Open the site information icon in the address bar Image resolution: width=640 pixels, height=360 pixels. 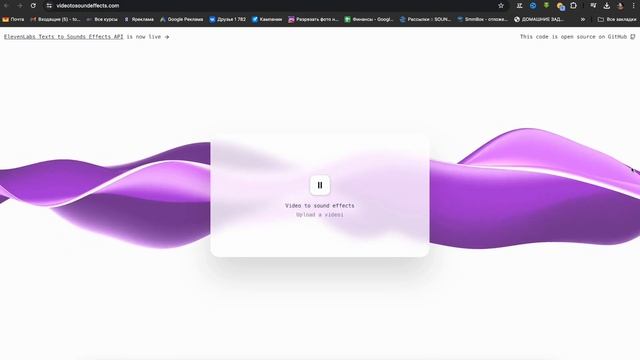coord(49,6)
